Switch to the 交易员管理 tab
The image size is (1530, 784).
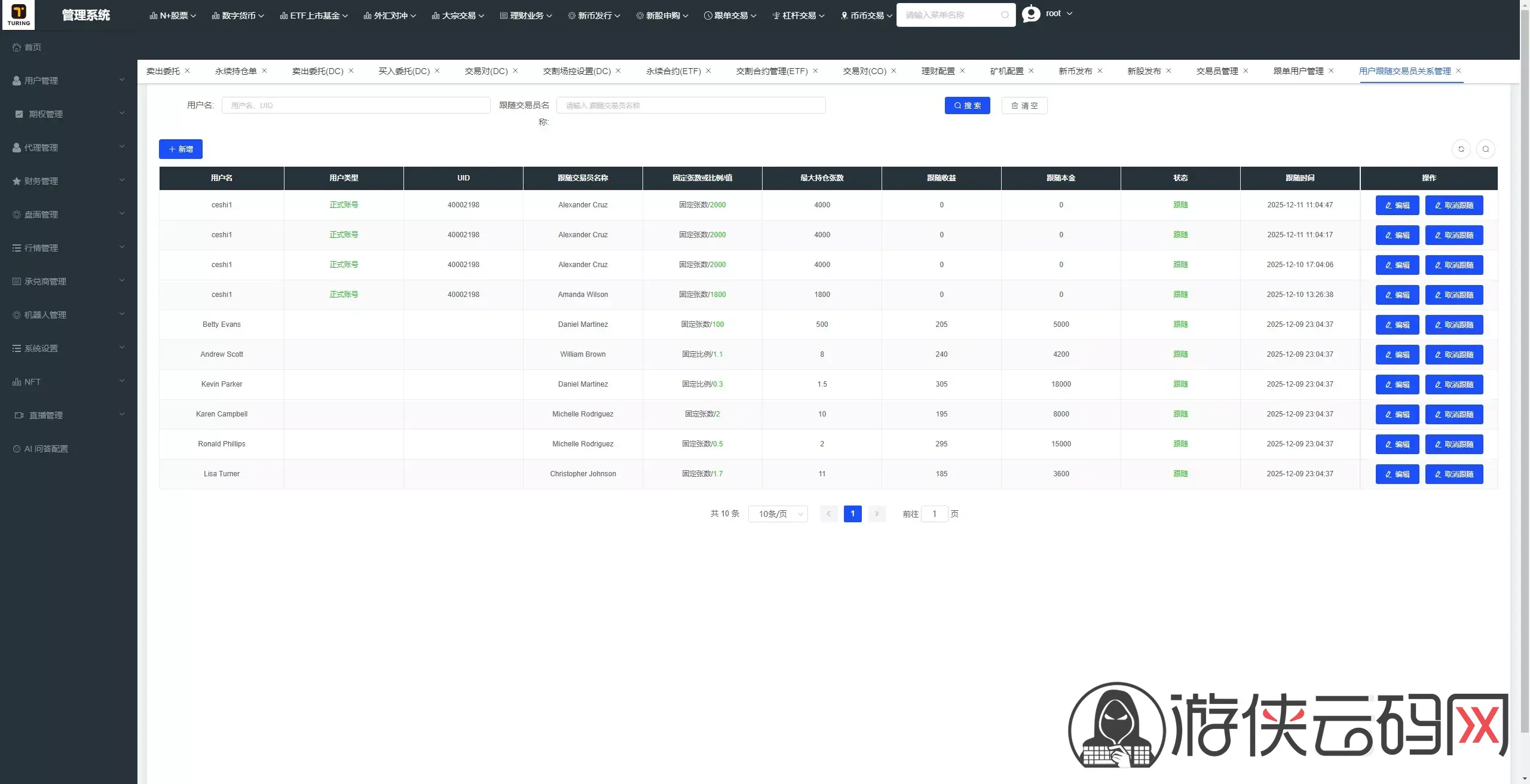[x=1217, y=71]
